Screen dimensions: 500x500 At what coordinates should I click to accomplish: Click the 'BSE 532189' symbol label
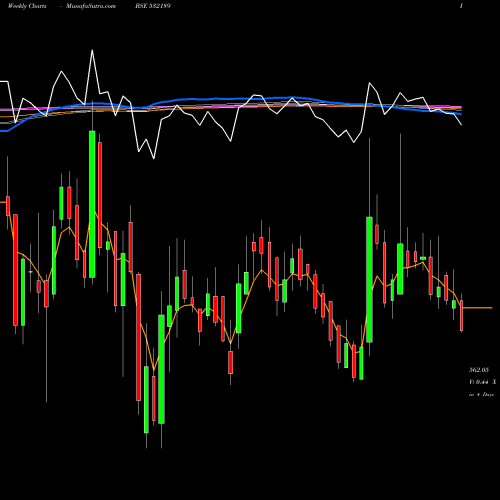tap(153, 6)
